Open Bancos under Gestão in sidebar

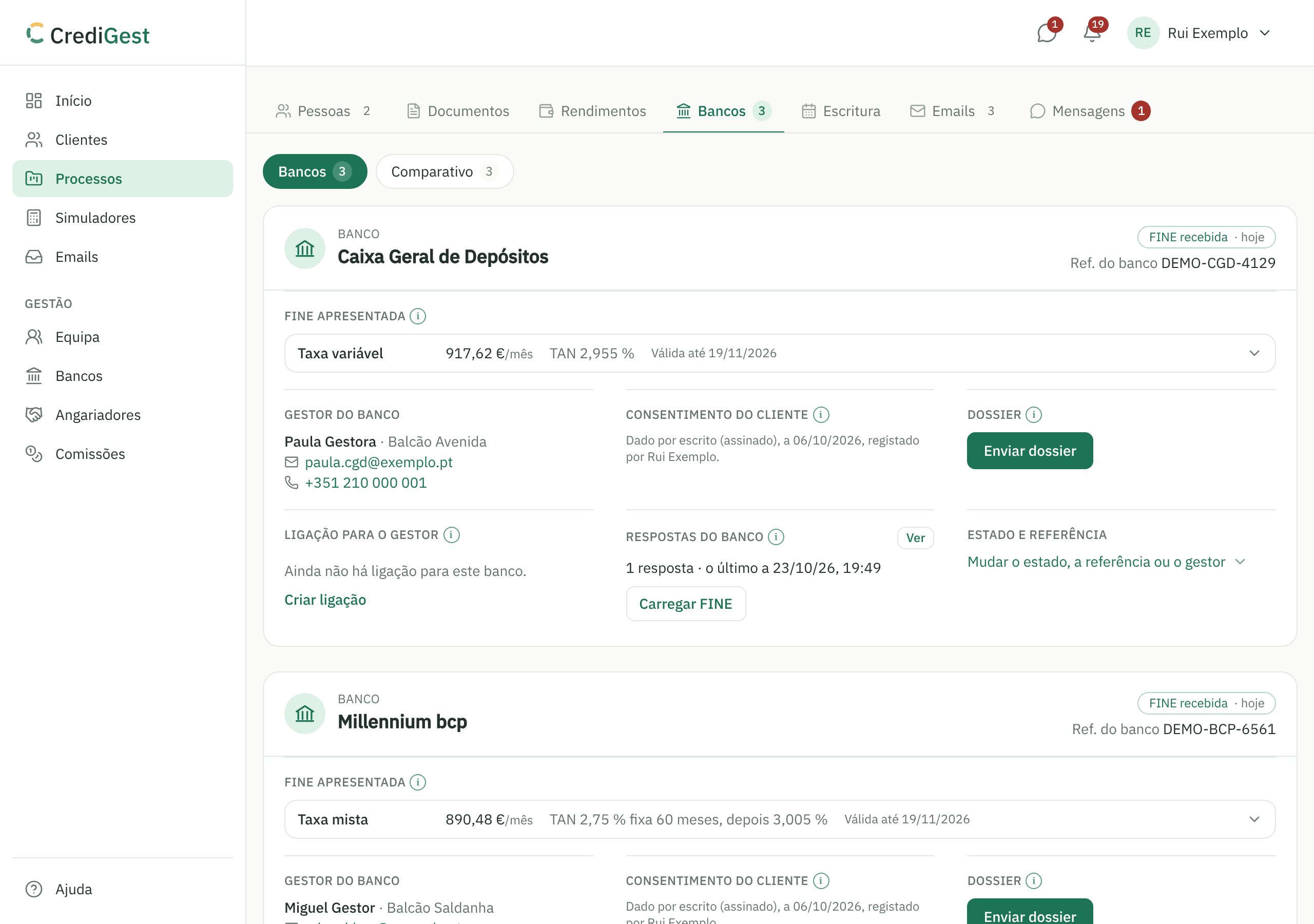coord(123,376)
